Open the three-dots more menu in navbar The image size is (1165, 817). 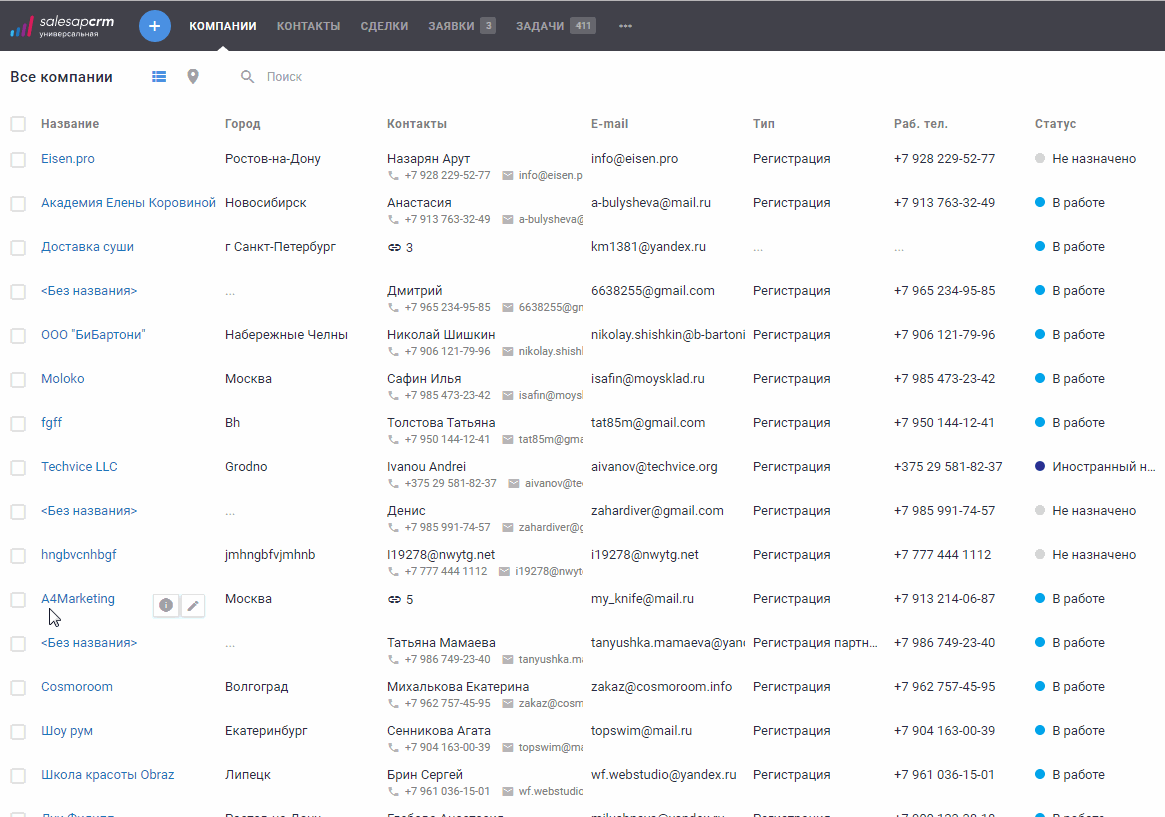pyautogui.click(x=625, y=26)
